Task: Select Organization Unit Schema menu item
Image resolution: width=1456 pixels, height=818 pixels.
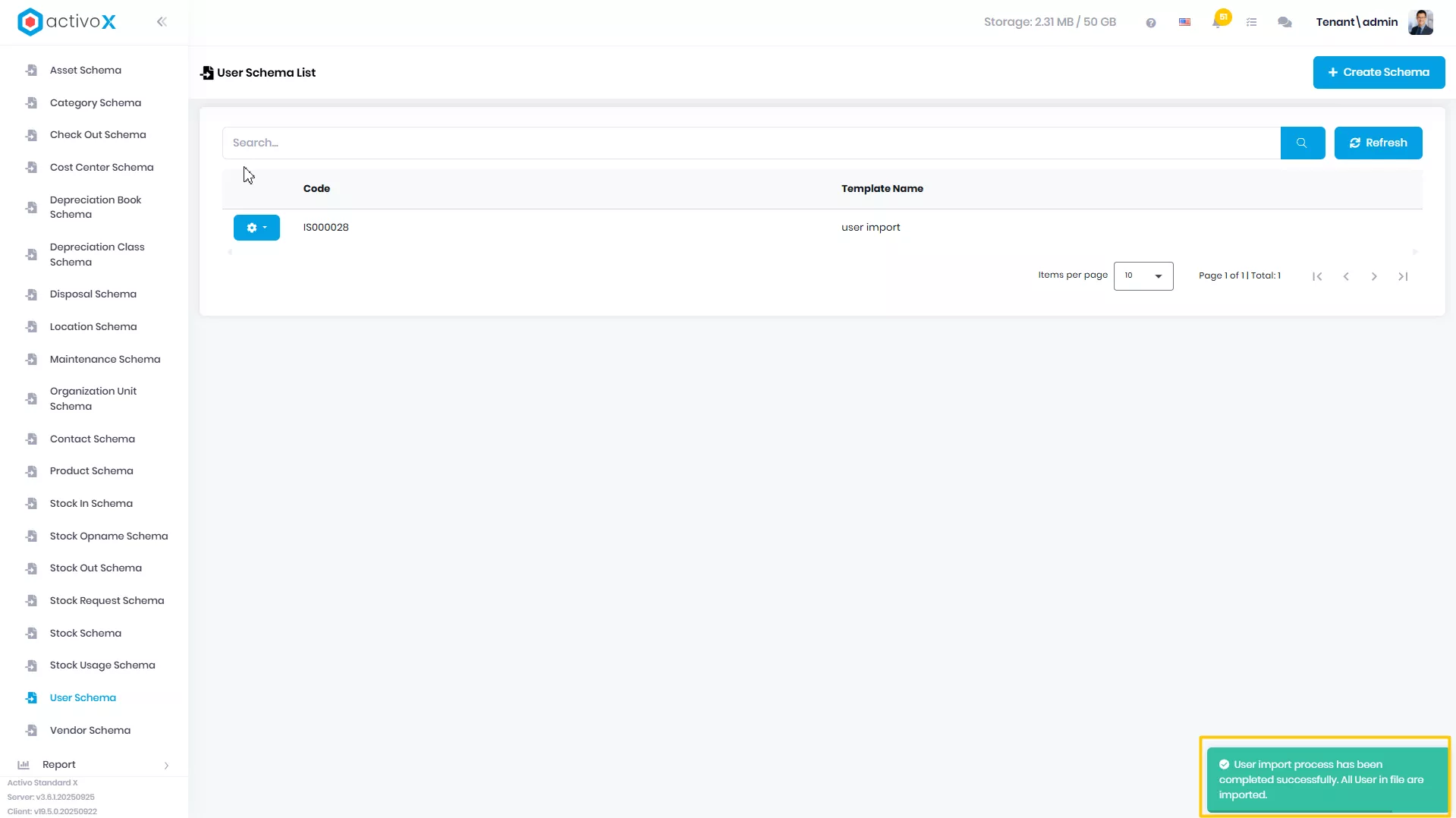Action: coord(94,398)
